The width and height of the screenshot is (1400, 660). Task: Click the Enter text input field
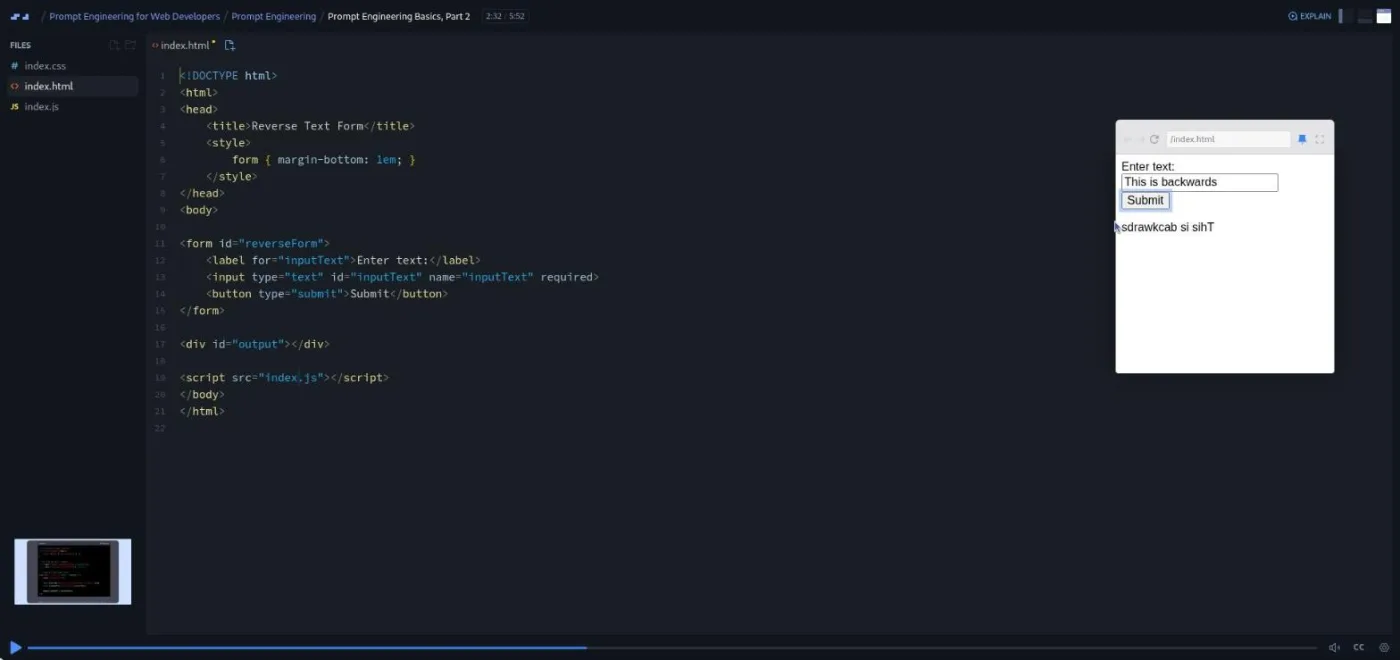pyautogui.click(x=1199, y=182)
